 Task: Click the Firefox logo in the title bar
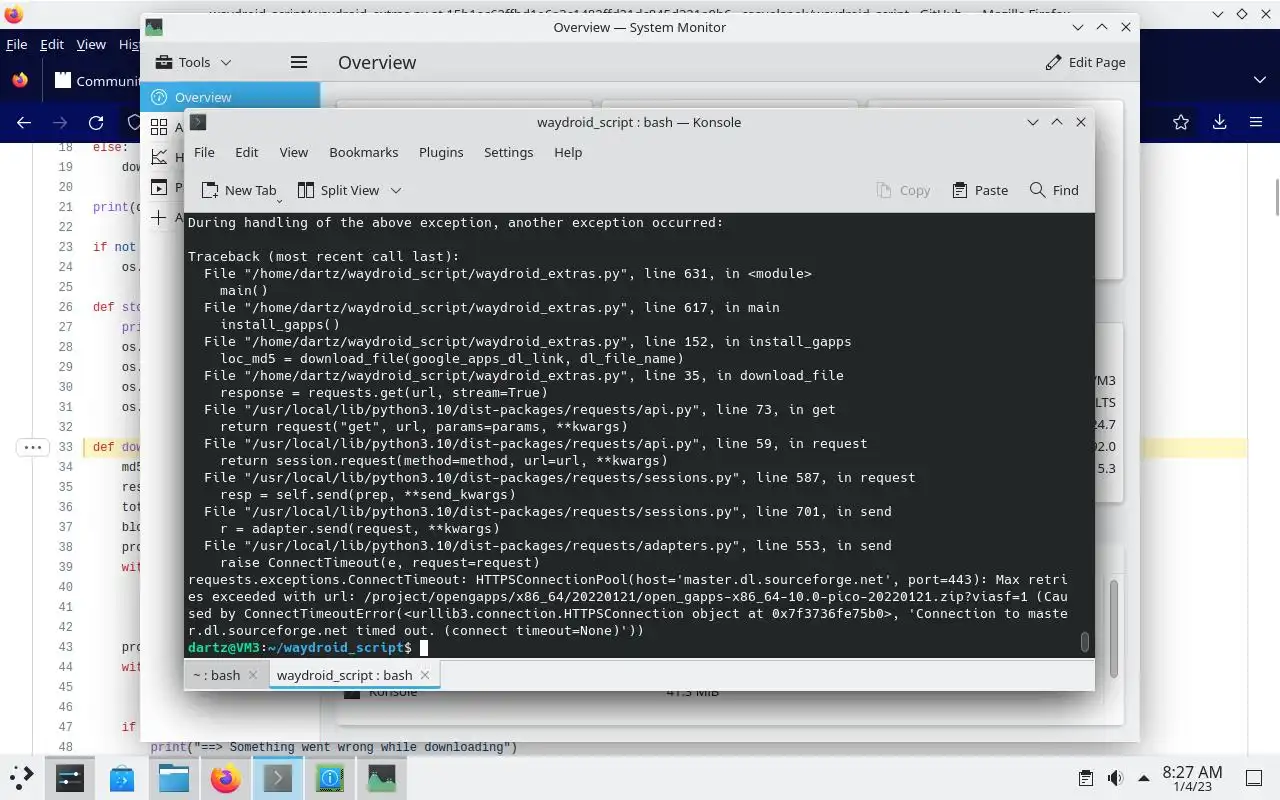coord(13,14)
